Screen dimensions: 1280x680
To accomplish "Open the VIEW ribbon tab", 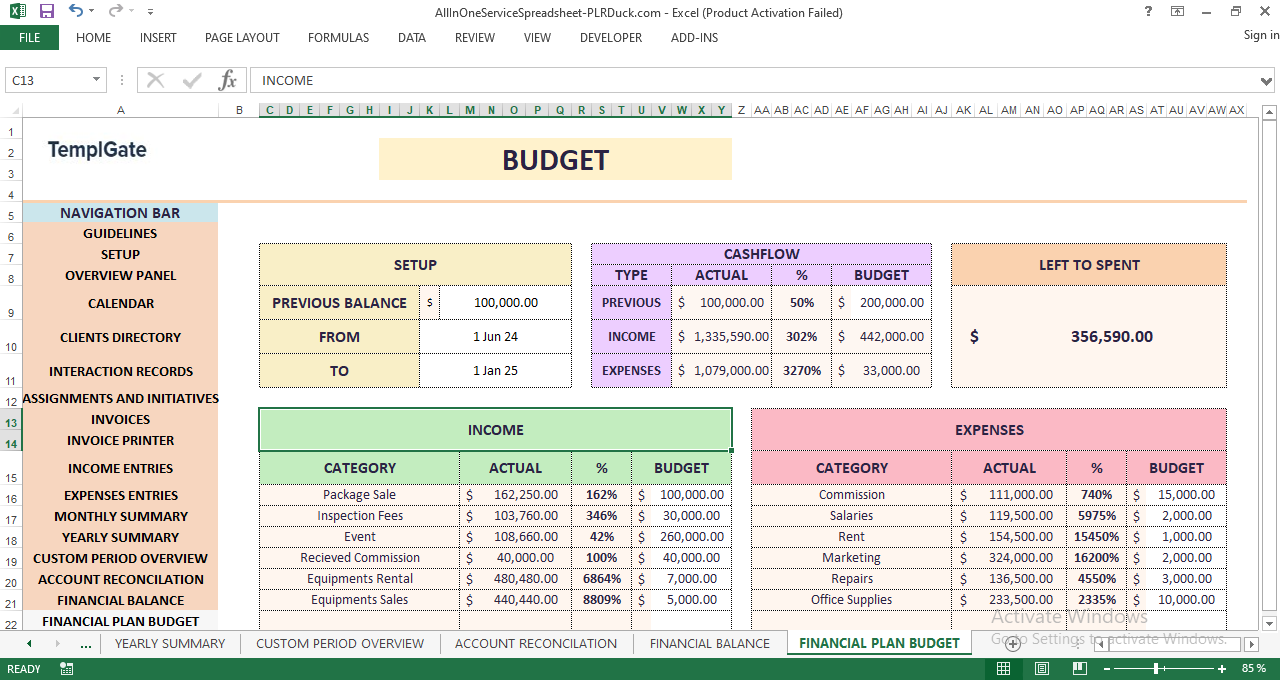I will [537, 38].
